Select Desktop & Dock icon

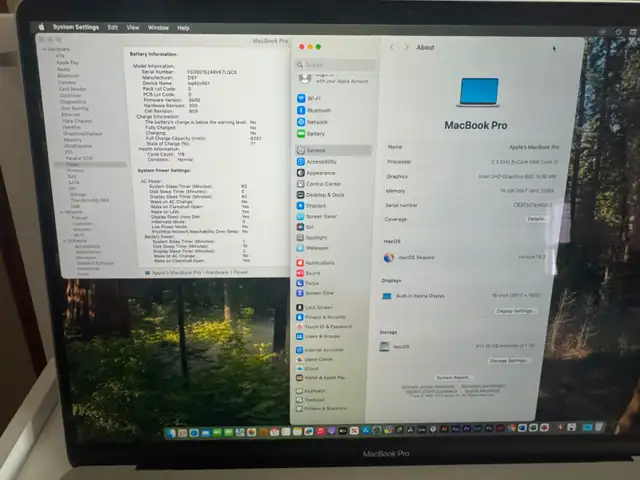coord(300,195)
